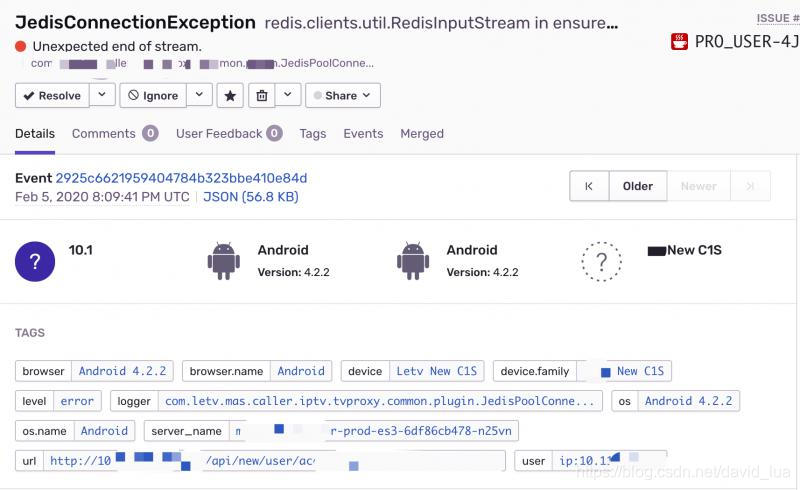Click the TAGS section heading
The width and height of the screenshot is (800, 490).
point(30,333)
